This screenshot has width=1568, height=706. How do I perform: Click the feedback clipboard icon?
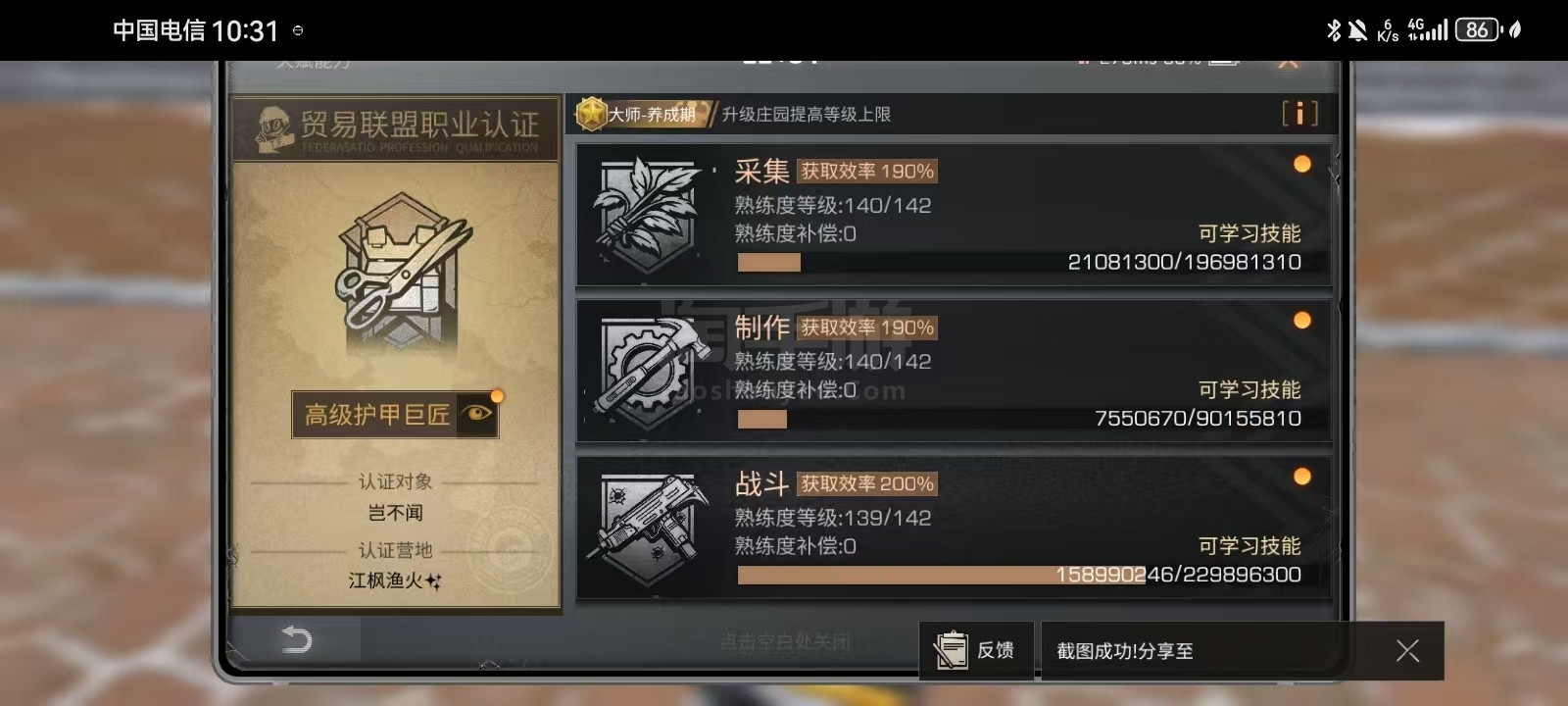pos(951,650)
